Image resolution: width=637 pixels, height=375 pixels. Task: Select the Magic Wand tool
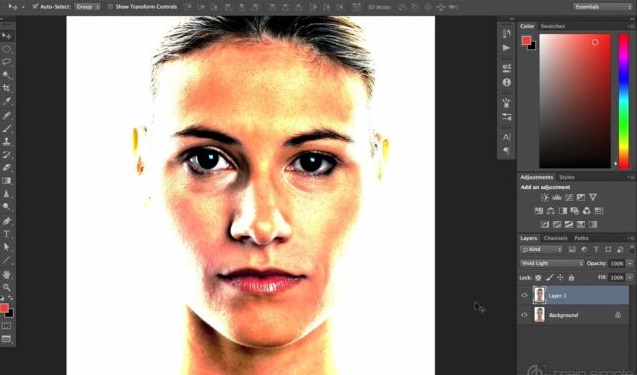point(6,75)
